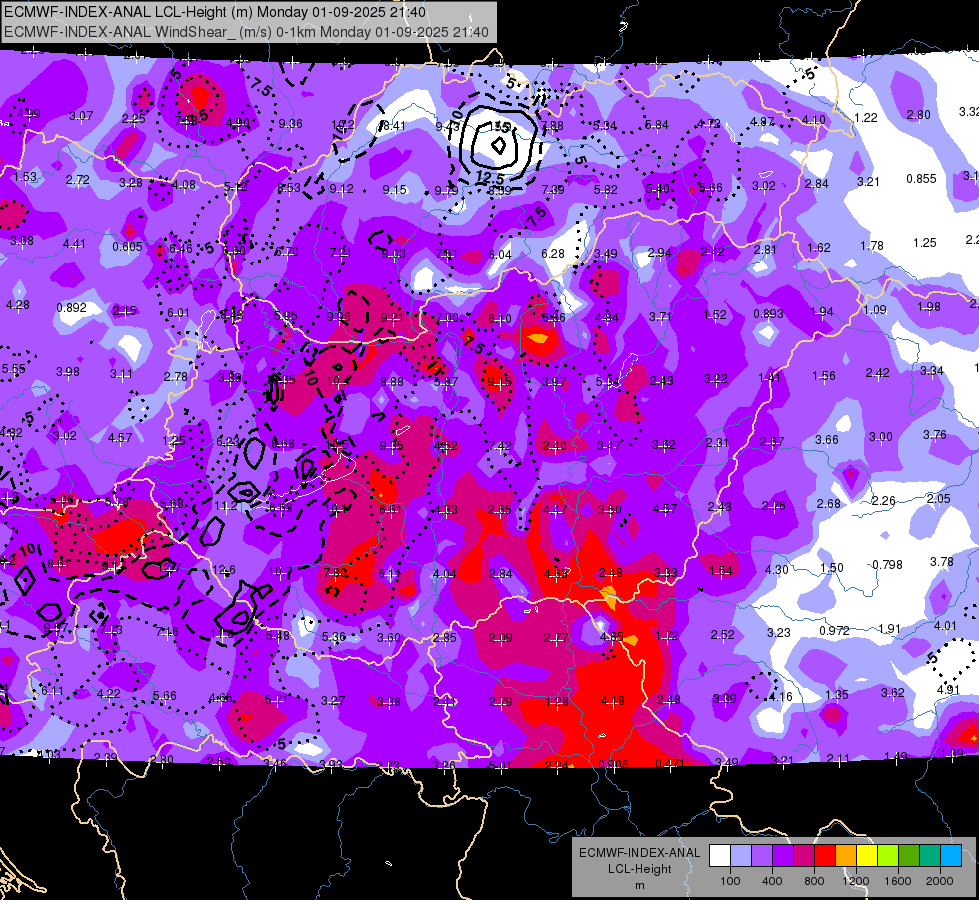
Task: Click the map value 0.471
Action: click(671, 763)
